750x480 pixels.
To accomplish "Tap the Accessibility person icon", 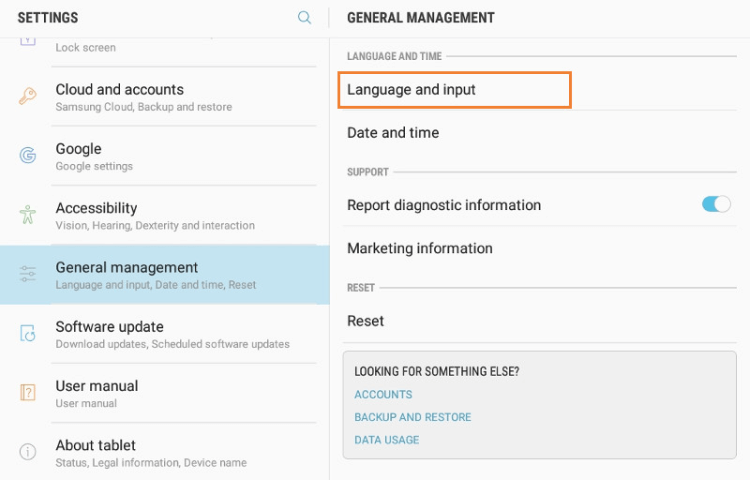I will tap(28, 215).
